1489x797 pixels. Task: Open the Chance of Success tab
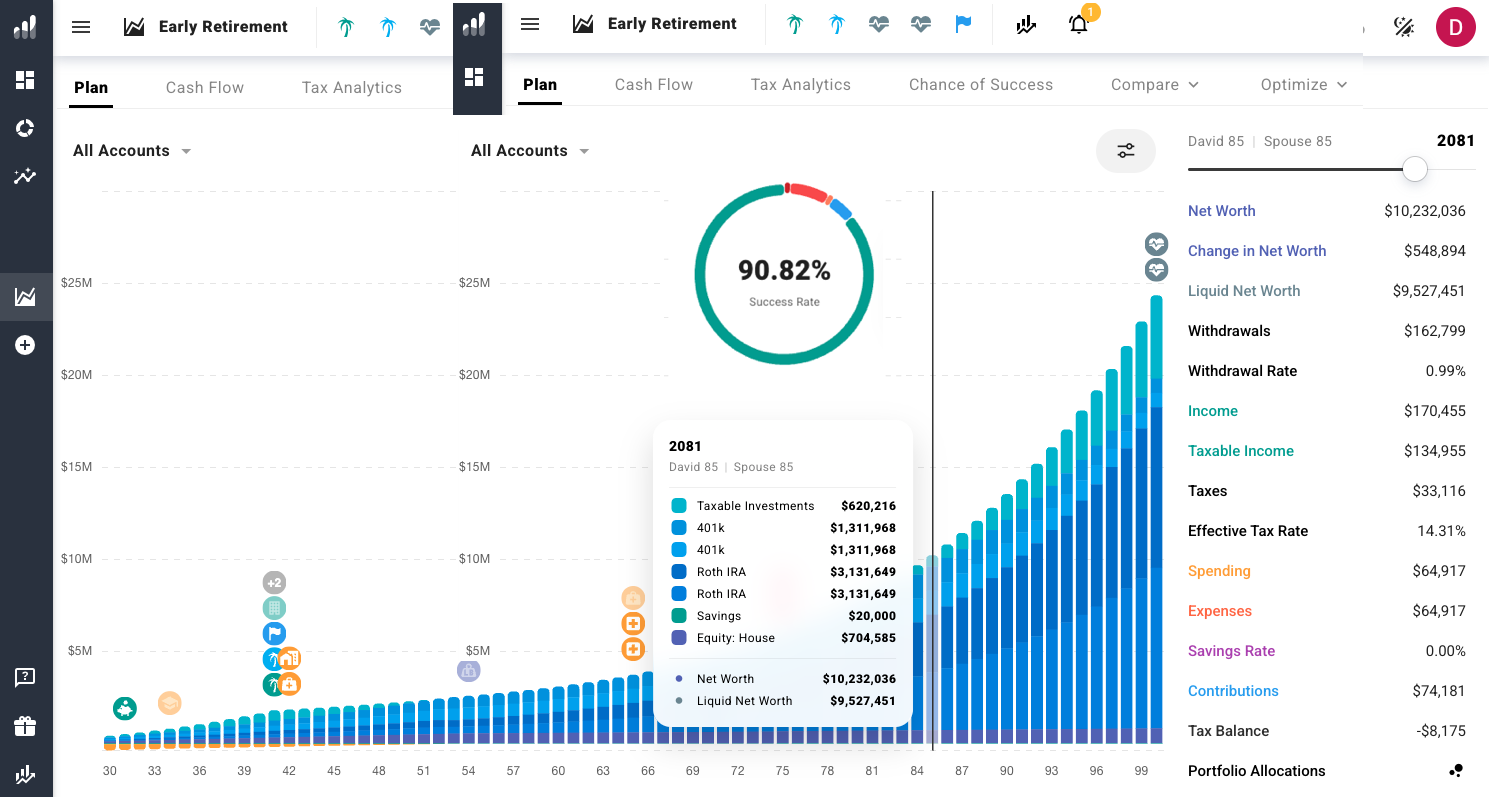click(981, 85)
